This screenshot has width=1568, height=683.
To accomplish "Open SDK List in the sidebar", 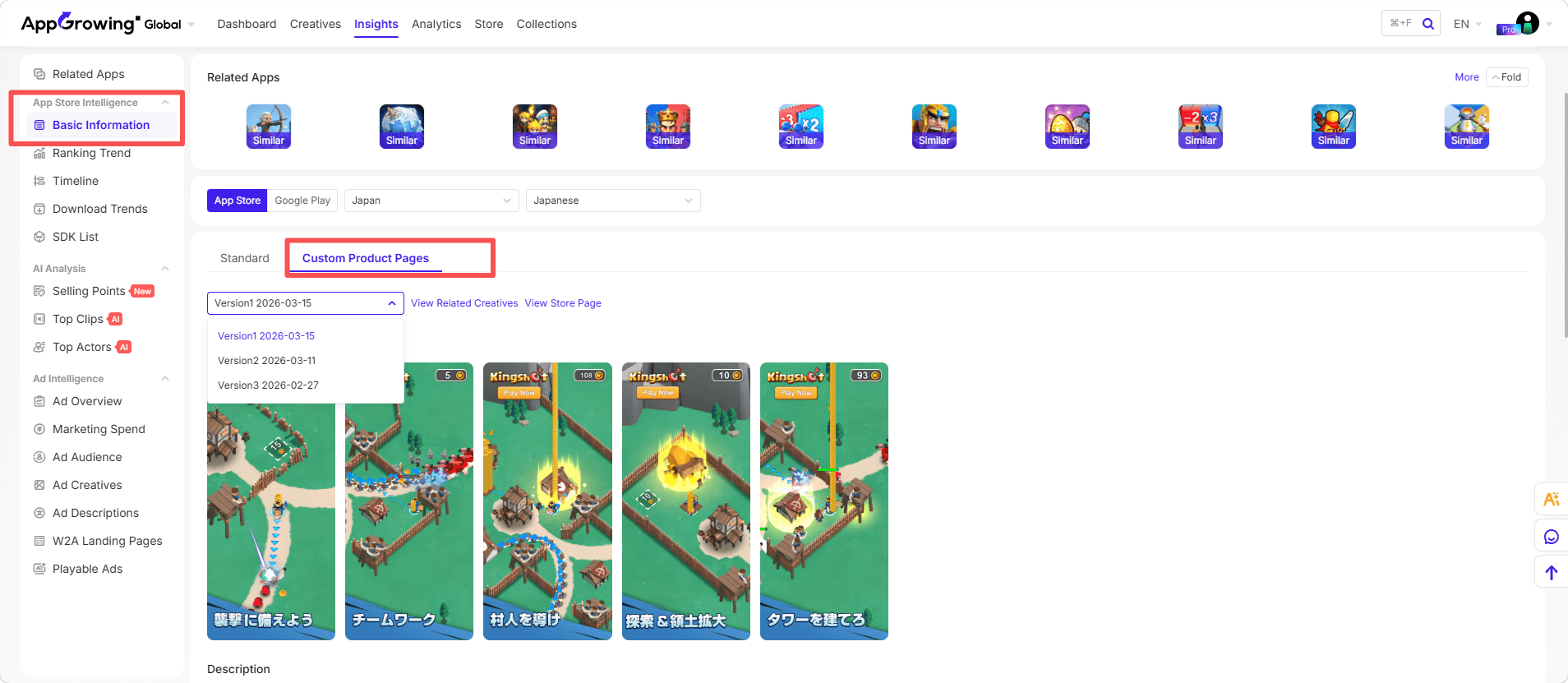I will (75, 237).
